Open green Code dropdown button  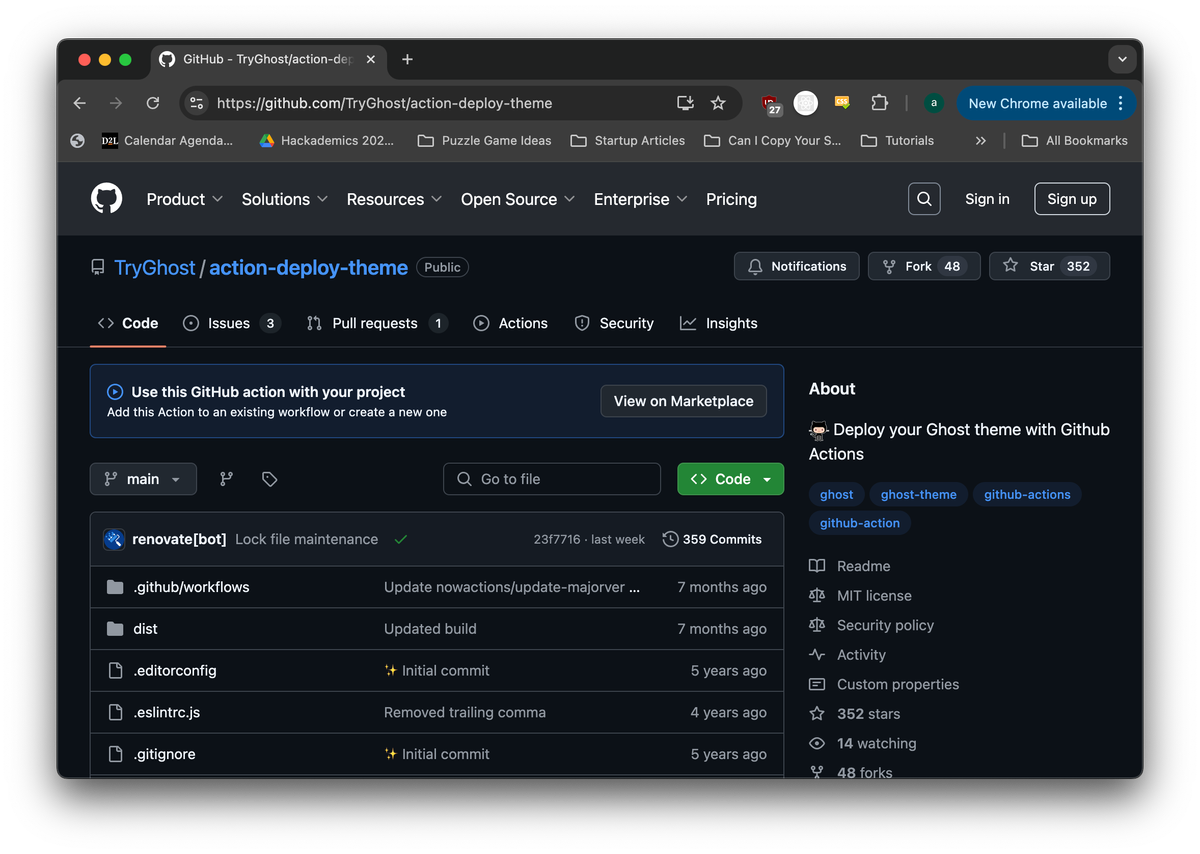[730, 479]
